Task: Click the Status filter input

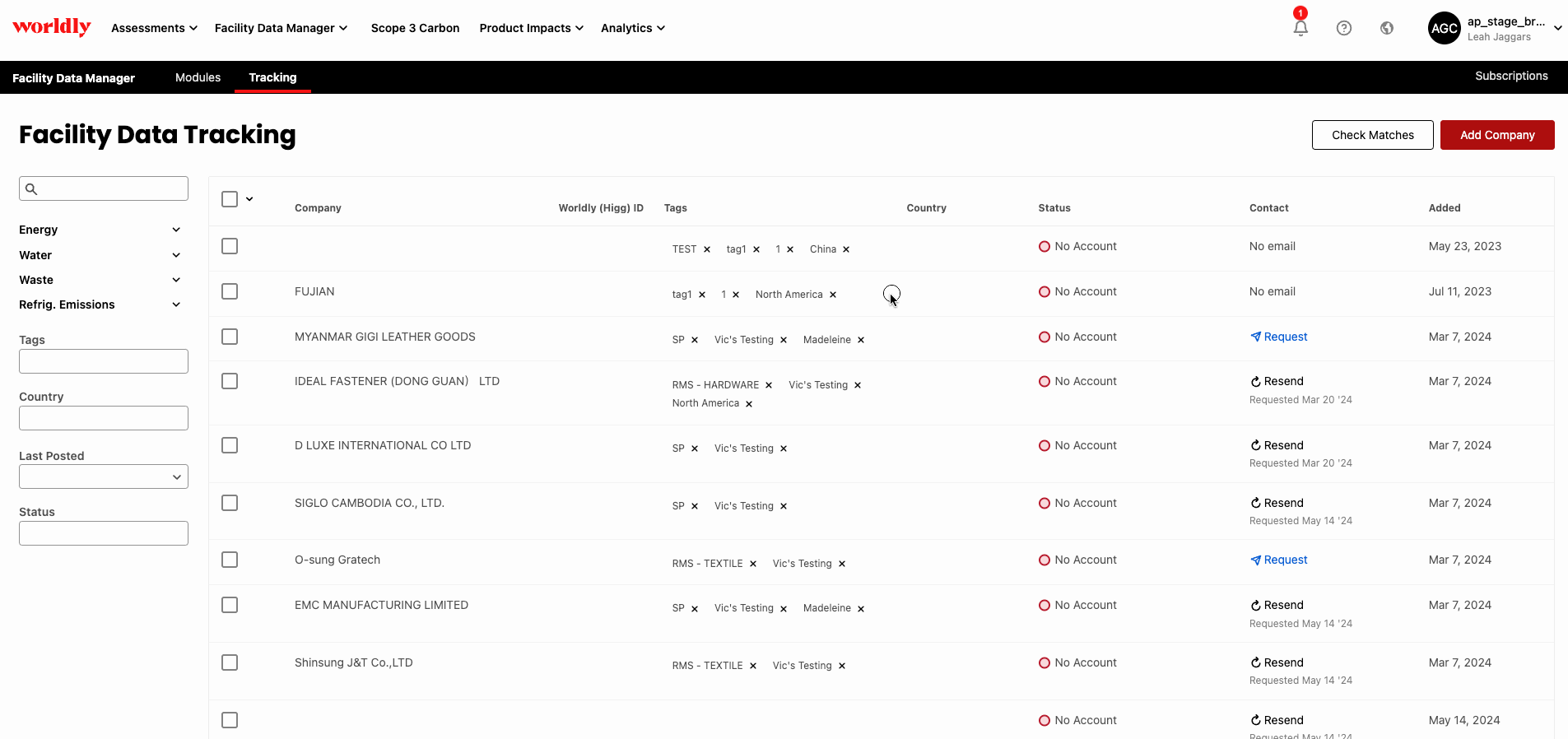Action: click(104, 533)
